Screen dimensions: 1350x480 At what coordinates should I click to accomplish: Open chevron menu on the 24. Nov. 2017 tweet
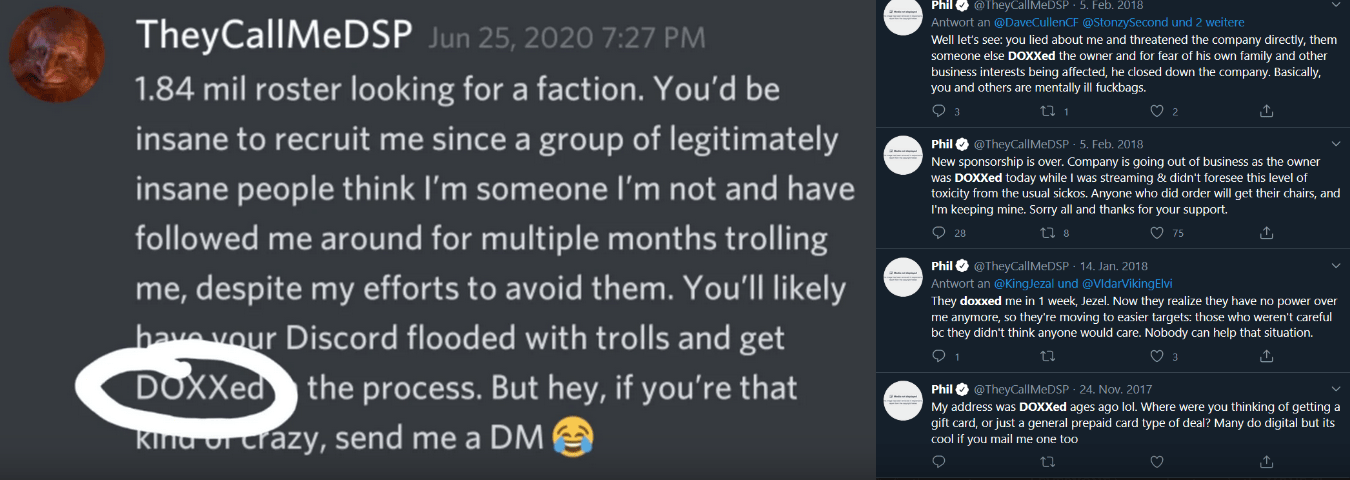pyautogui.click(x=1336, y=389)
